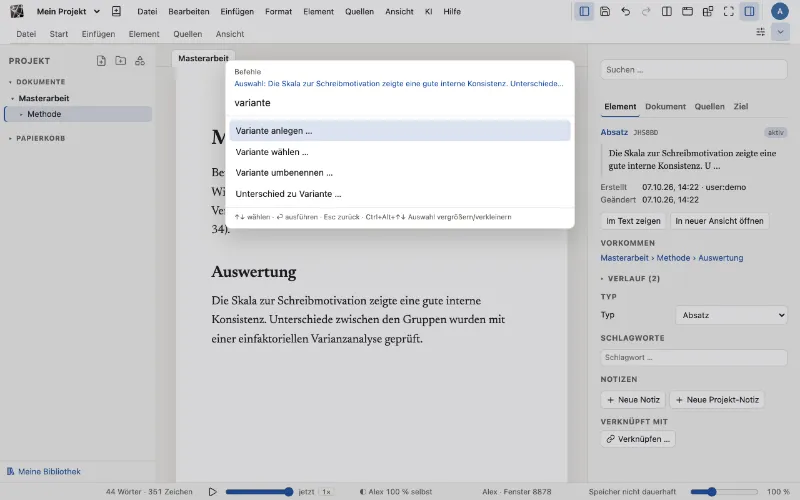800x500 pixels.
Task: Choose 'Variante umbenennen …' command
Action: point(399,172)
